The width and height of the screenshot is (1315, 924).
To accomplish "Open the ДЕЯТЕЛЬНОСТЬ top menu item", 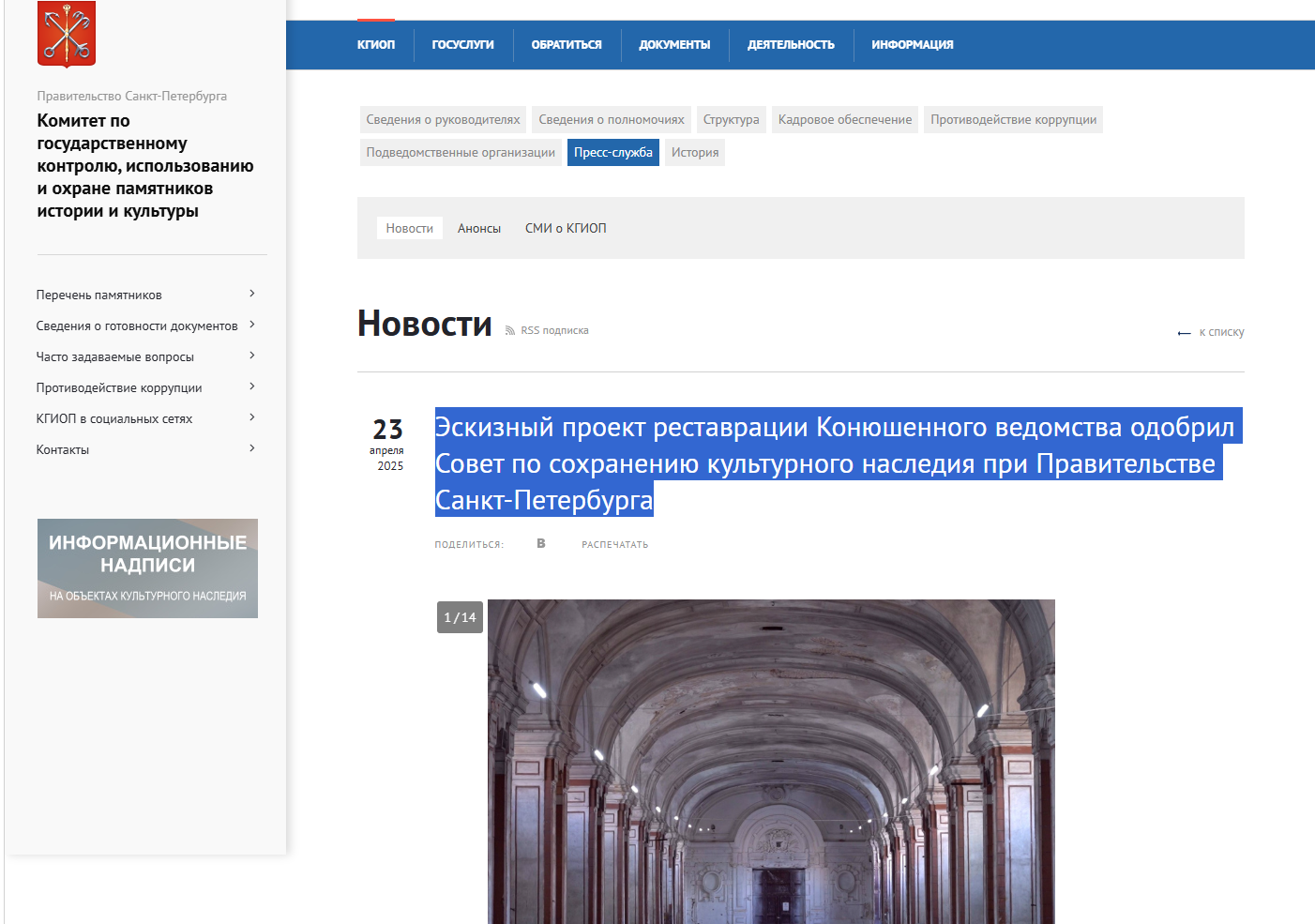I will point(791,45).
